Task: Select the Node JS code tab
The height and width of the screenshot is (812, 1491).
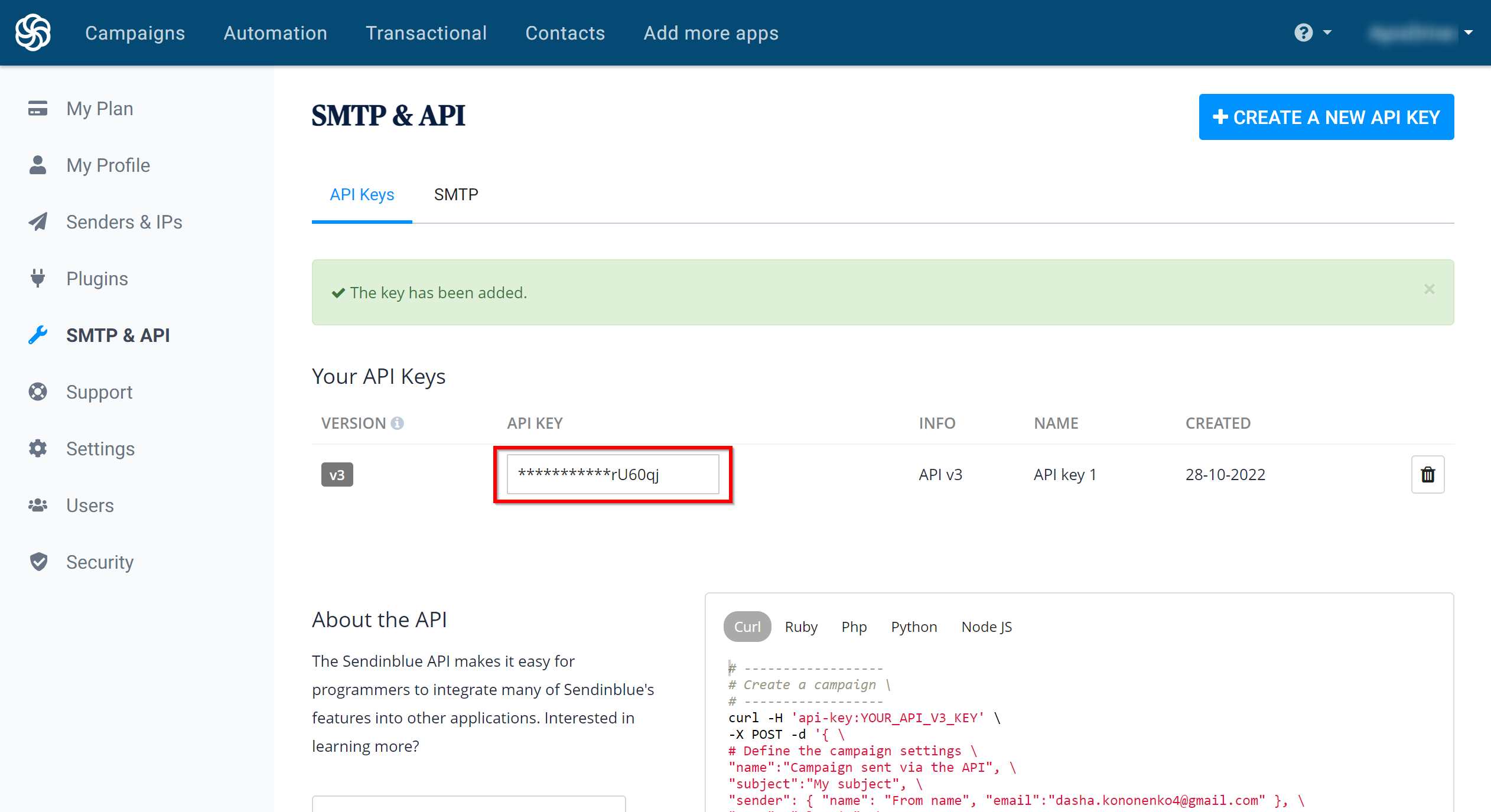Action: 987,627
